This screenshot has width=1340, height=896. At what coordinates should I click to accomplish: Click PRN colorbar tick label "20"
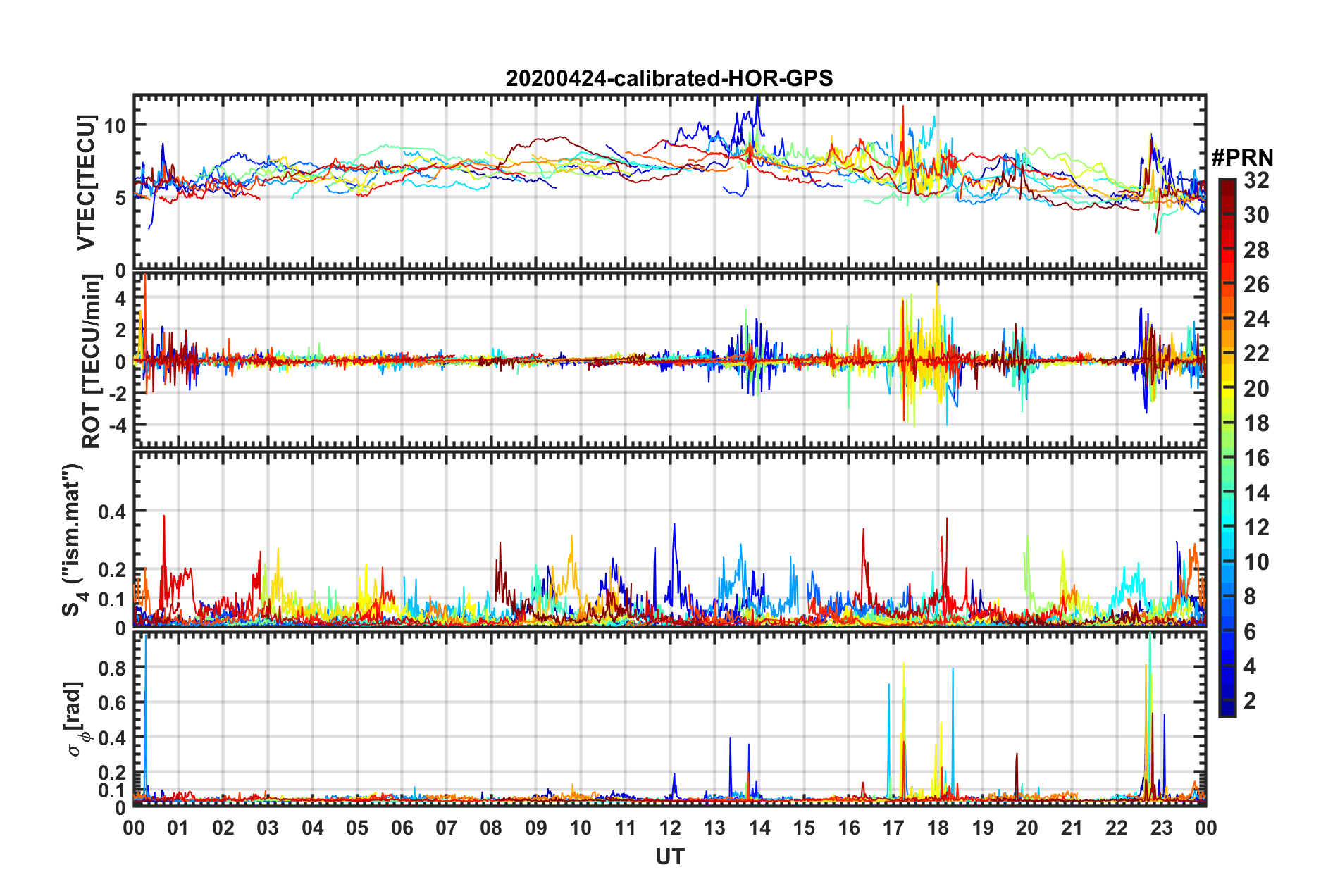pos(1256,389)
